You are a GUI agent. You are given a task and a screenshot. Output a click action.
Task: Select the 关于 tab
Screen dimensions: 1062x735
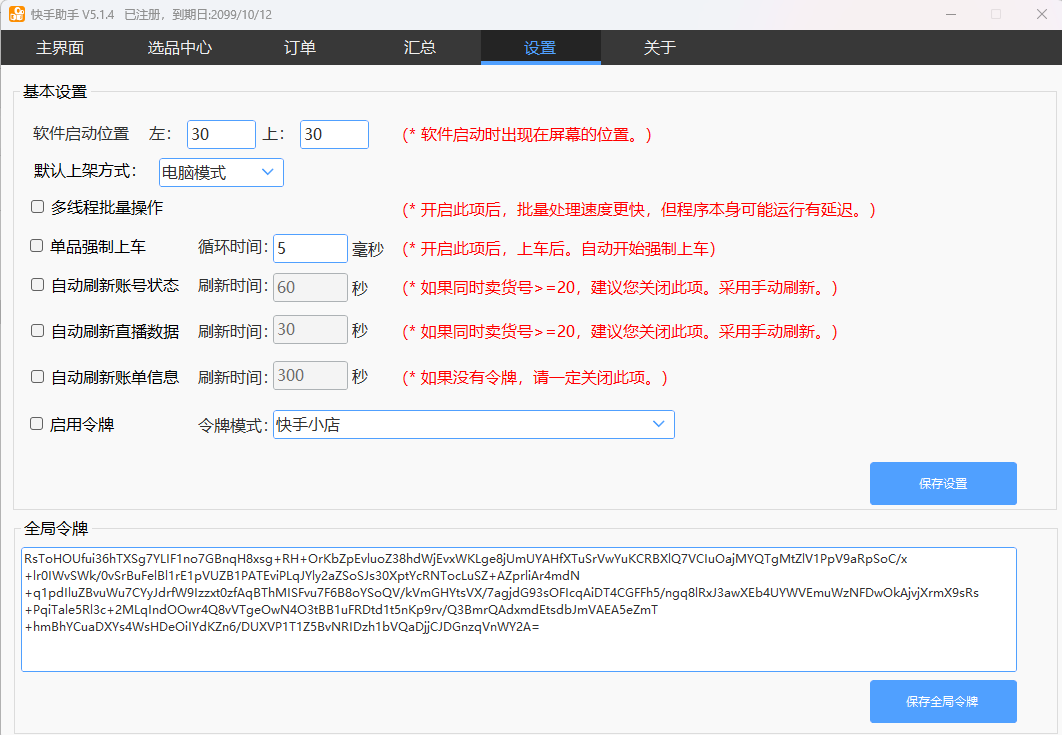click(x=660, y=47)
